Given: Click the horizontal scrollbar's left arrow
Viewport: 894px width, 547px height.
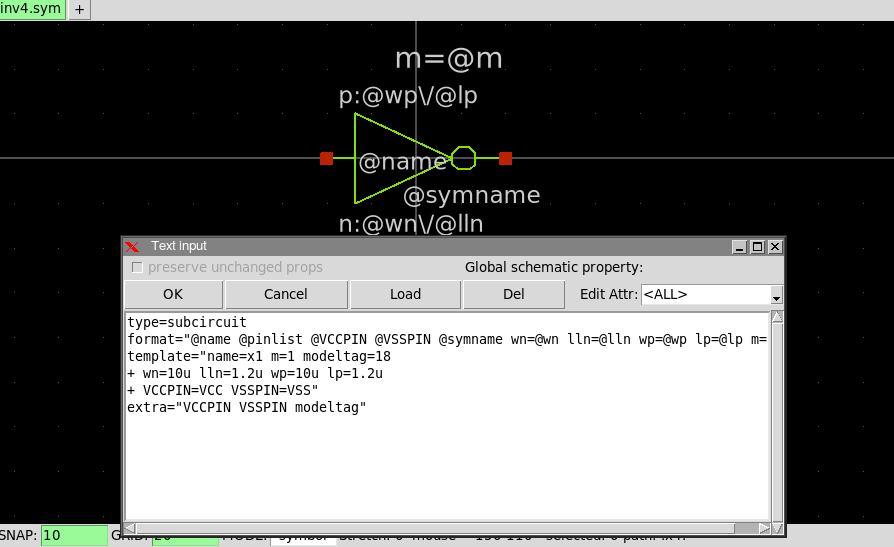Looking at the screenshot, I should [130, 528].
